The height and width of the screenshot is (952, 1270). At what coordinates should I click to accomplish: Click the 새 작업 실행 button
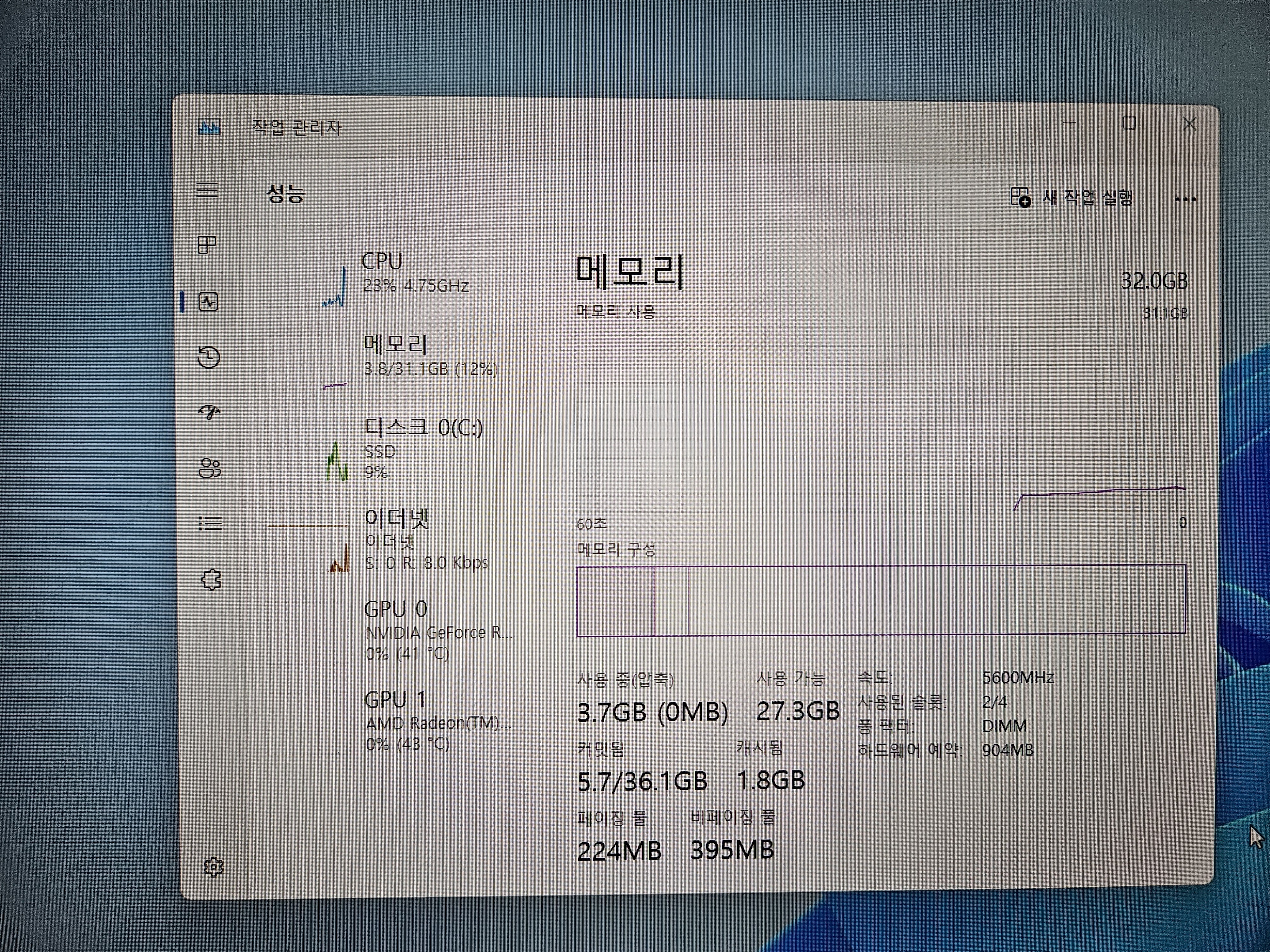[1071, 198]
